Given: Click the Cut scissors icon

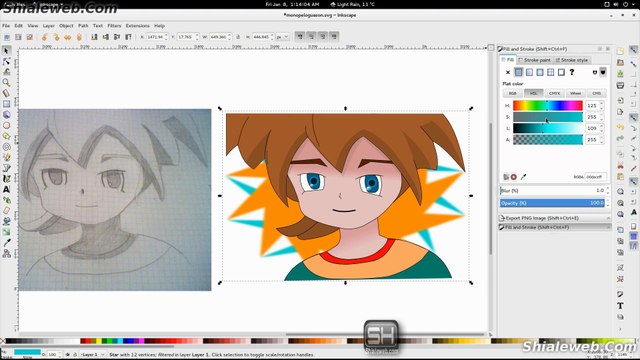Looking at the screenshot, I should click(x=620, y=165).
